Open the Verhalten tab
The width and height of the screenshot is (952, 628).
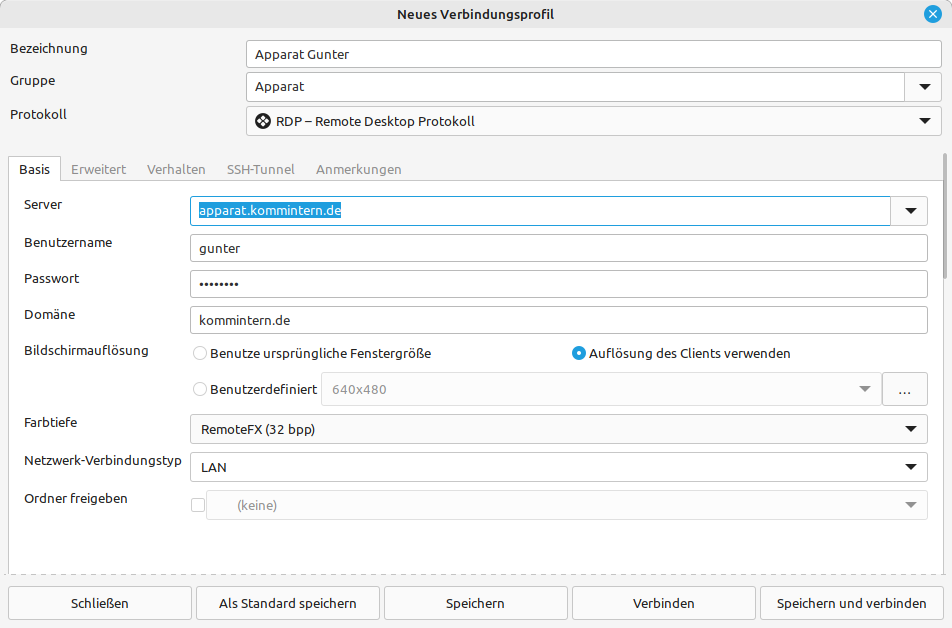coord(176,169)
